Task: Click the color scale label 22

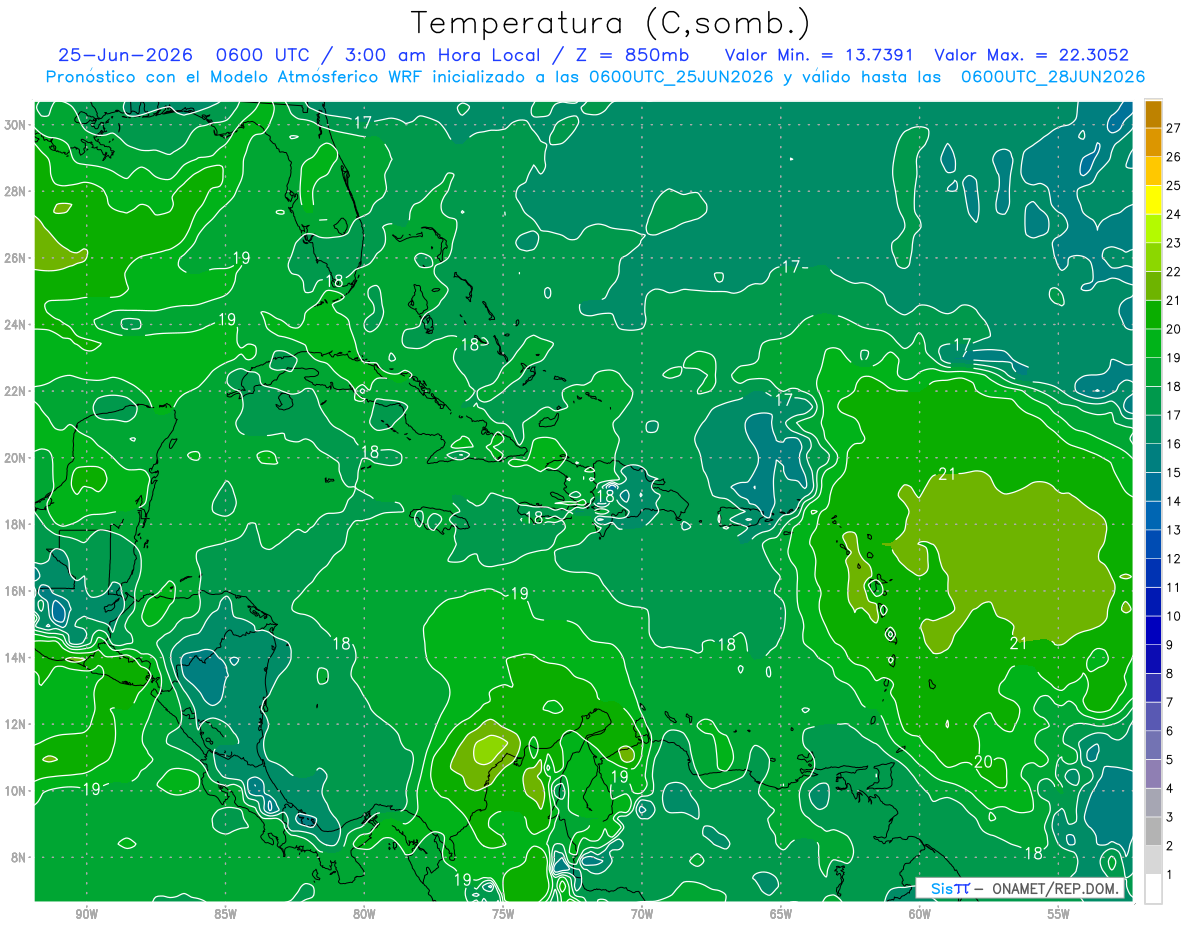Action: 1174,271
